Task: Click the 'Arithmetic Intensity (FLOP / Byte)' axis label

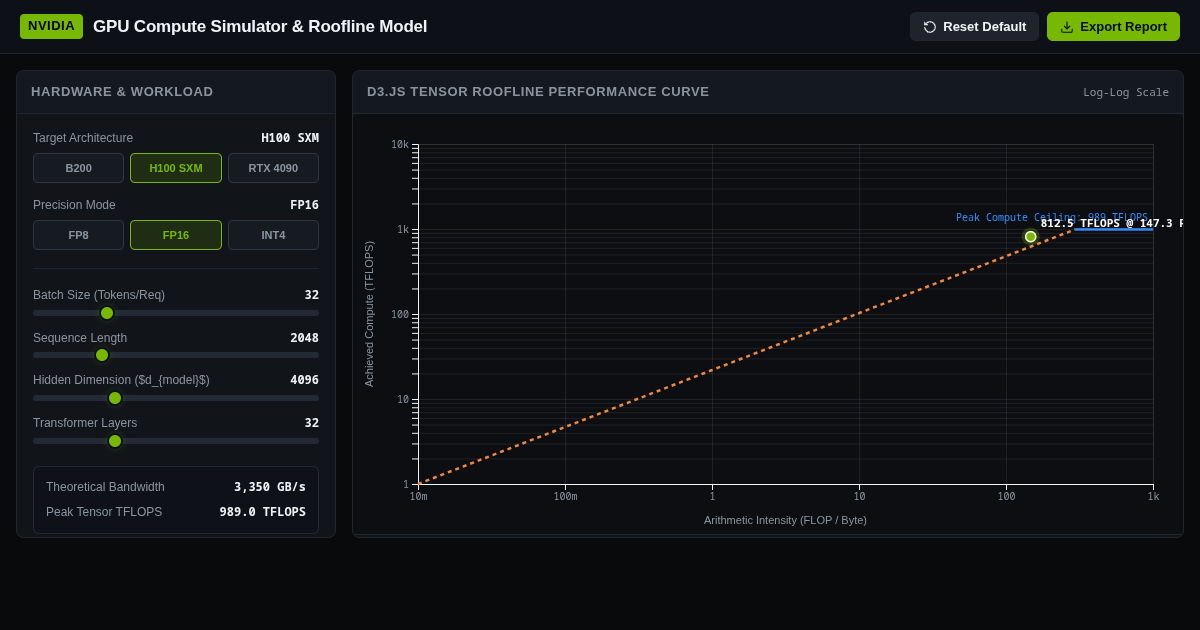Action: coord(785,520)
